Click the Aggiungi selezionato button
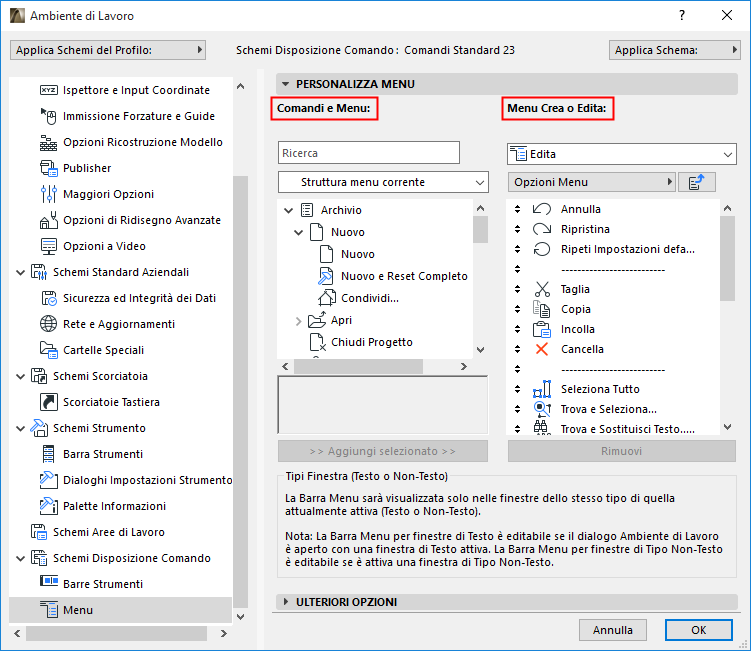 pos(383,451)
